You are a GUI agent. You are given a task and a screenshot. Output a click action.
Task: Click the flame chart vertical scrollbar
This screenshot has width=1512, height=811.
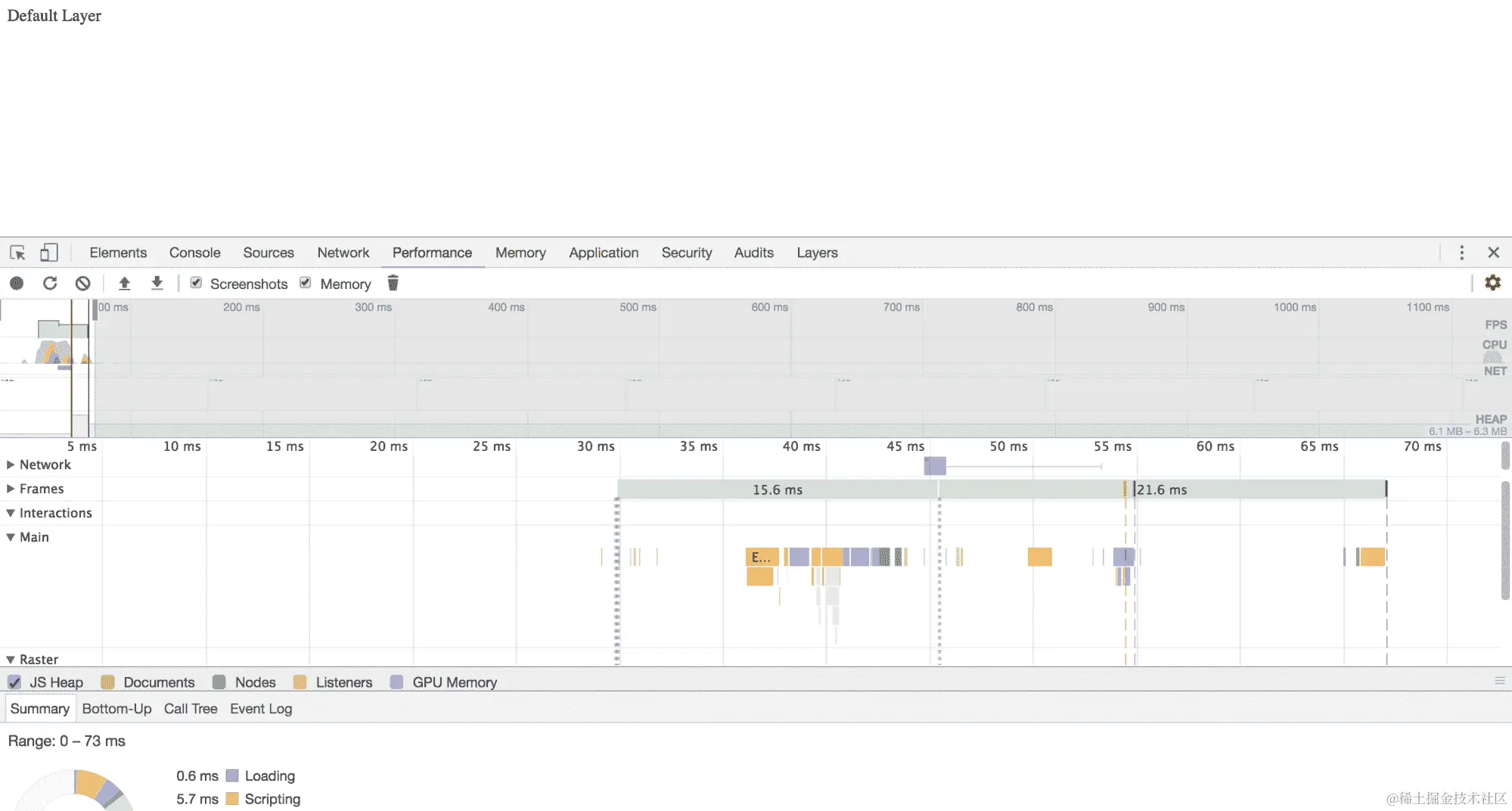[x=1505, y=541]
